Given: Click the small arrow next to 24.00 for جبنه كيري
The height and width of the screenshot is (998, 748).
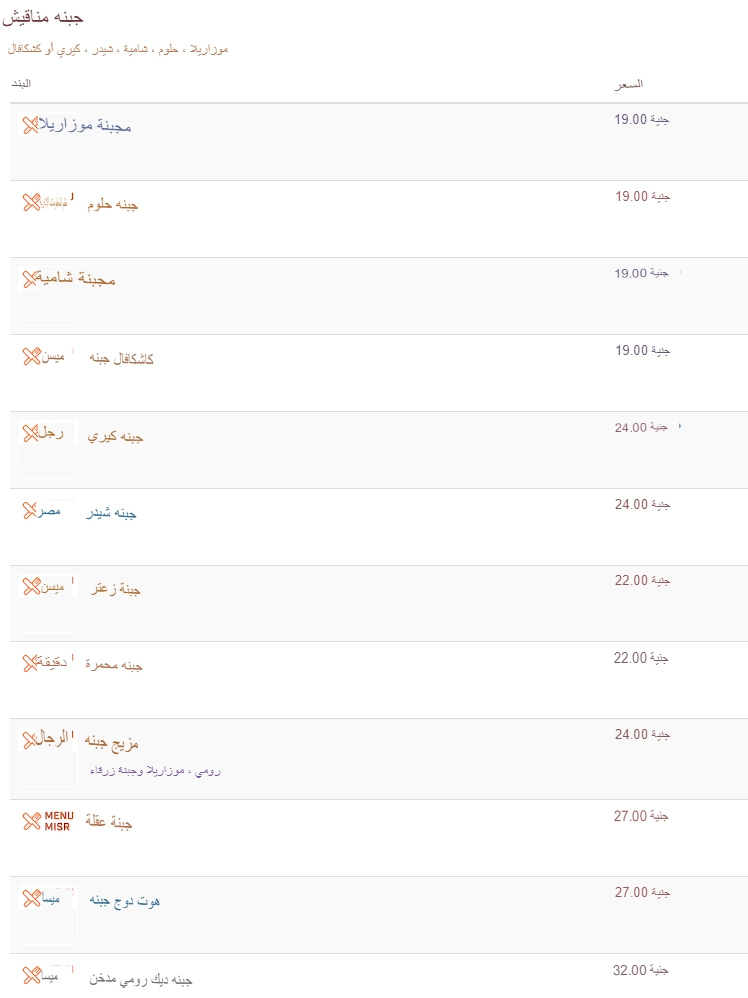Looking at the screenshot, I should pos(680,426).
